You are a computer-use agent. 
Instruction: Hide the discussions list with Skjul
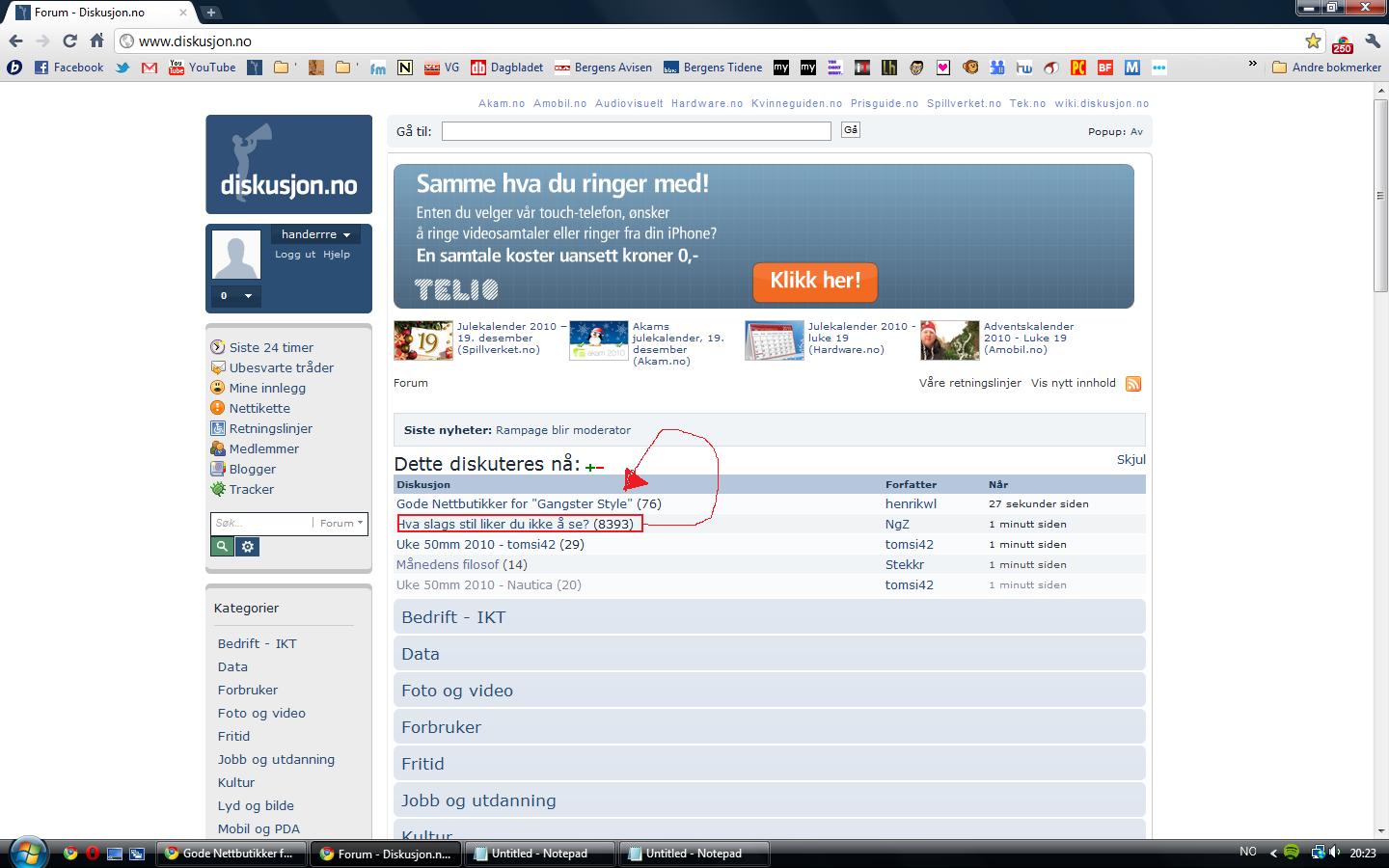click(1130, 460)
